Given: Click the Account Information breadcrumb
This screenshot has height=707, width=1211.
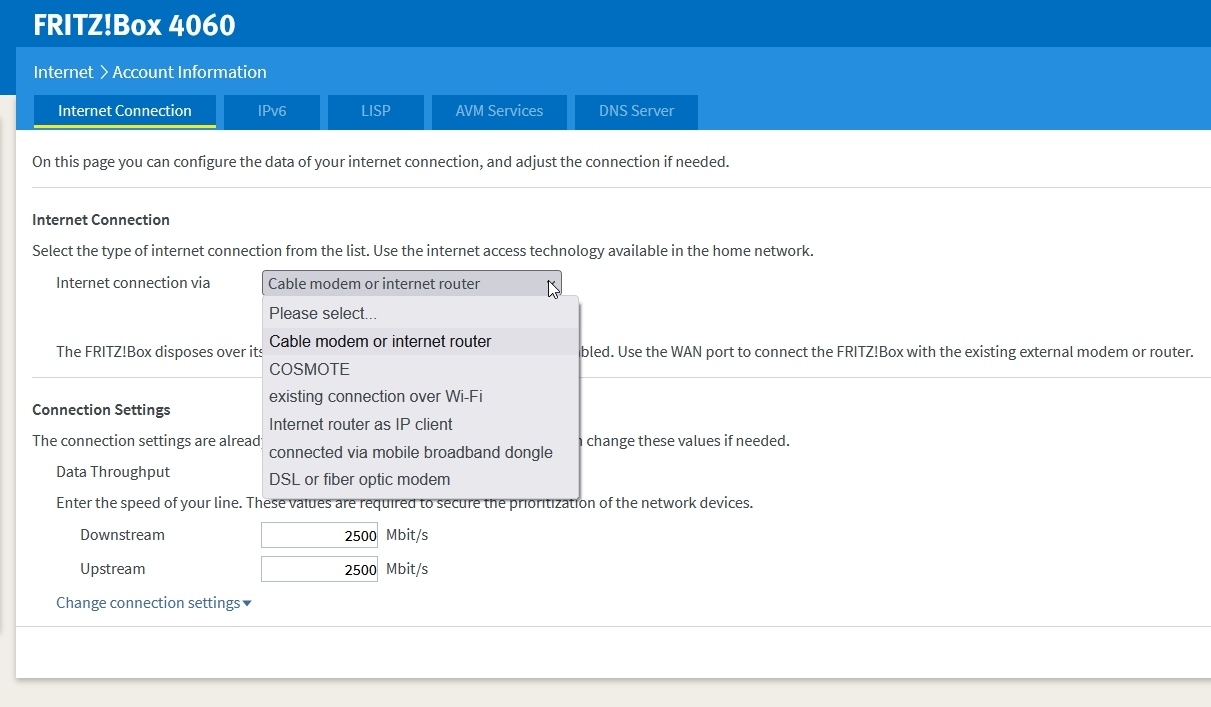Looking at the screenshot, I should (x=189, y=72).
